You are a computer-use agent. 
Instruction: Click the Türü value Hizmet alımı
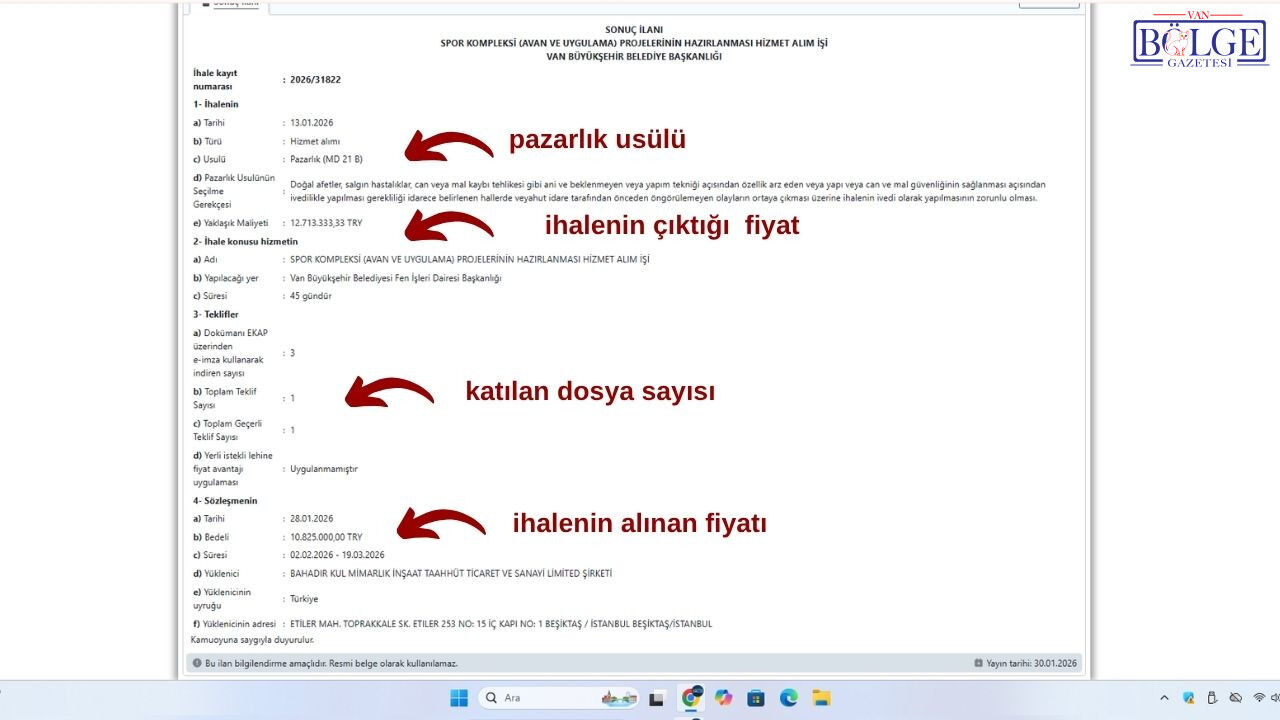(315, 141)
